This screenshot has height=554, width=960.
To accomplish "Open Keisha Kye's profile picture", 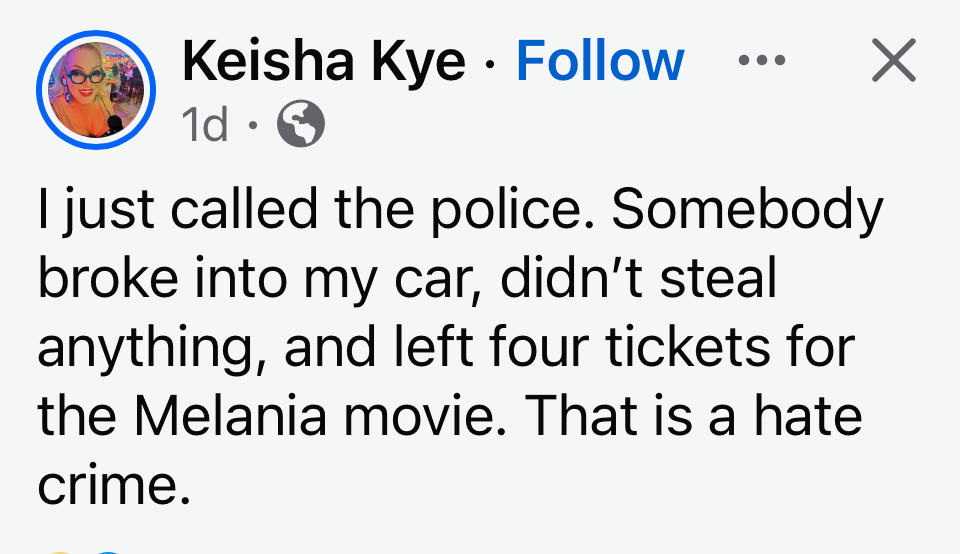I will tap(96, 90).
